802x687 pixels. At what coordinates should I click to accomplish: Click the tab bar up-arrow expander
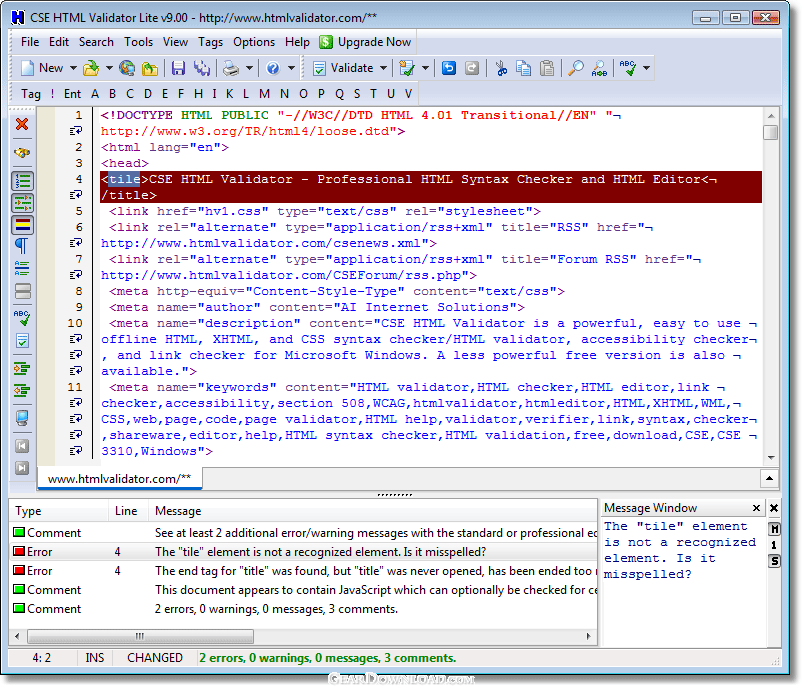[769, 479]
